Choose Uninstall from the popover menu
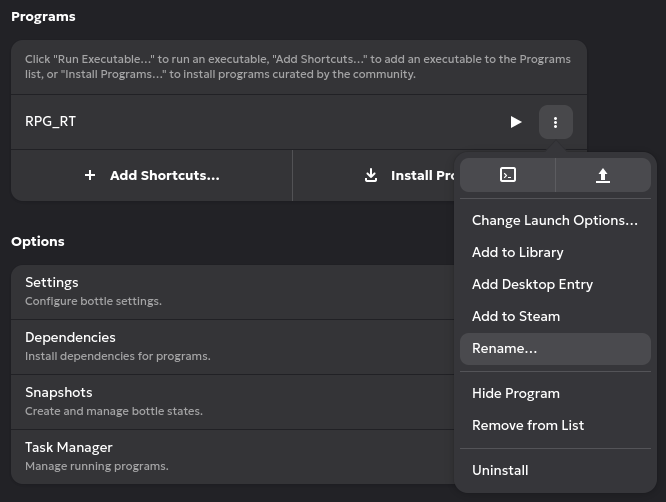The width and height of the screenshot is (666, 502). click(x=500, y=470)
